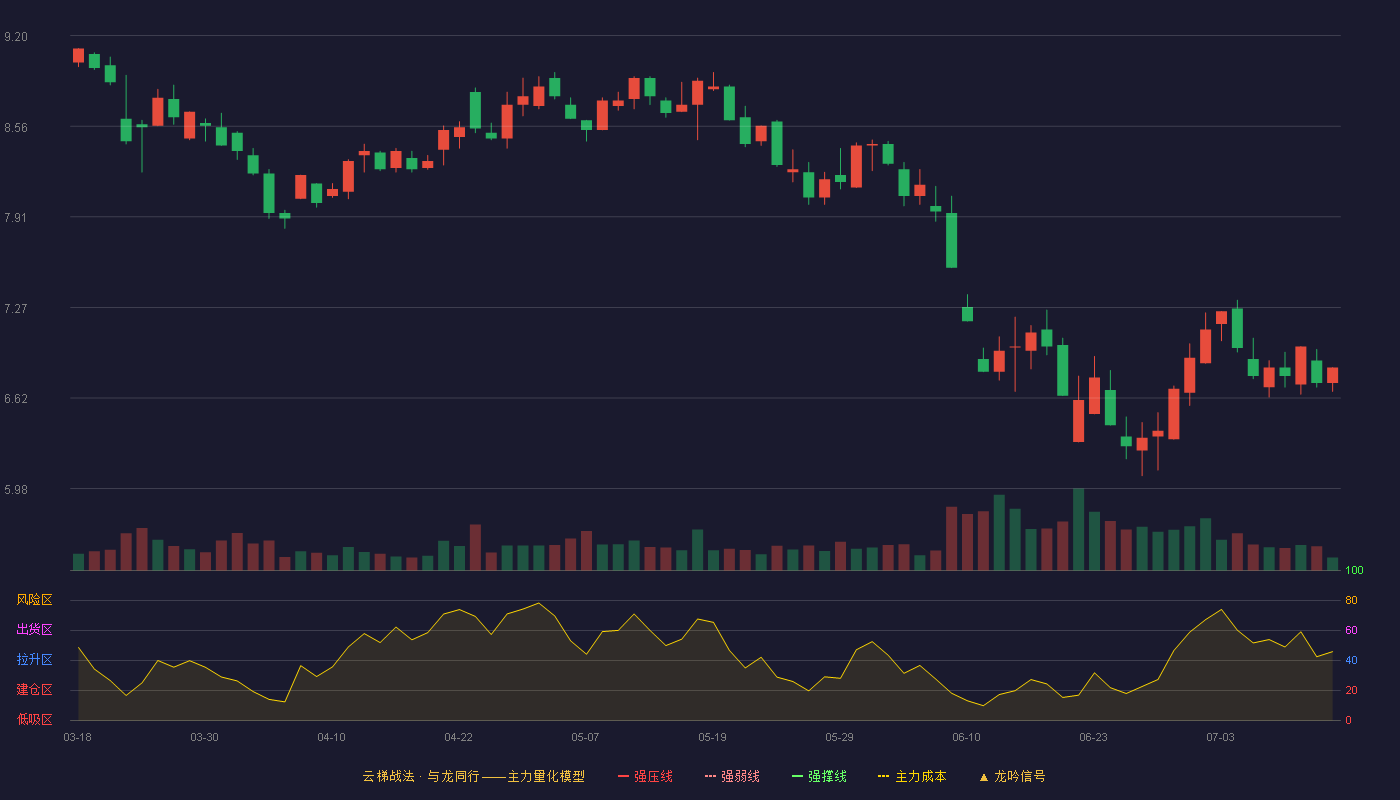Viewport: 1400px width, 800px height.
Task: Toggle the 强弱线 legend series
Action: pos(732,776)
